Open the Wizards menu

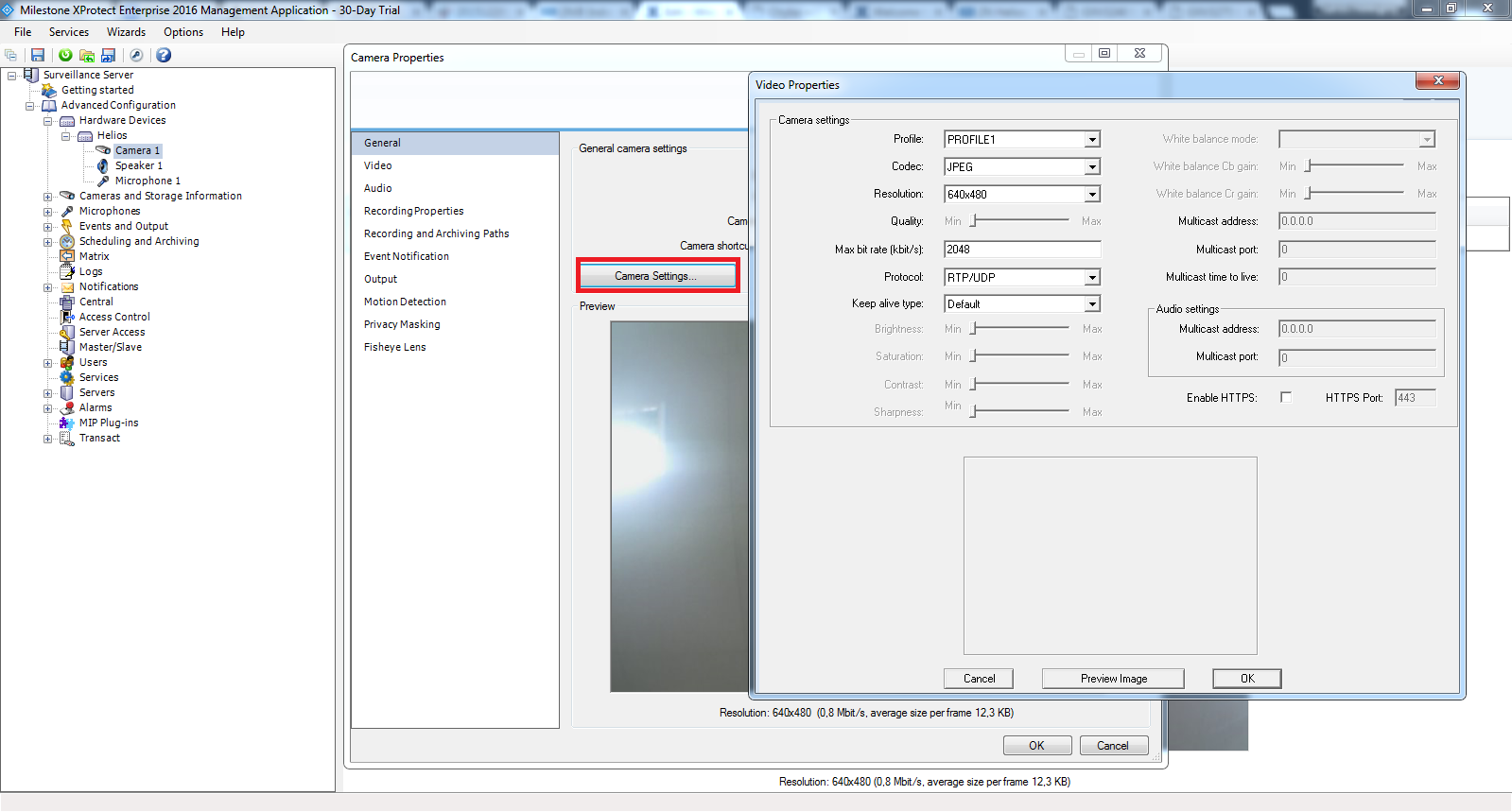(126, 32)
